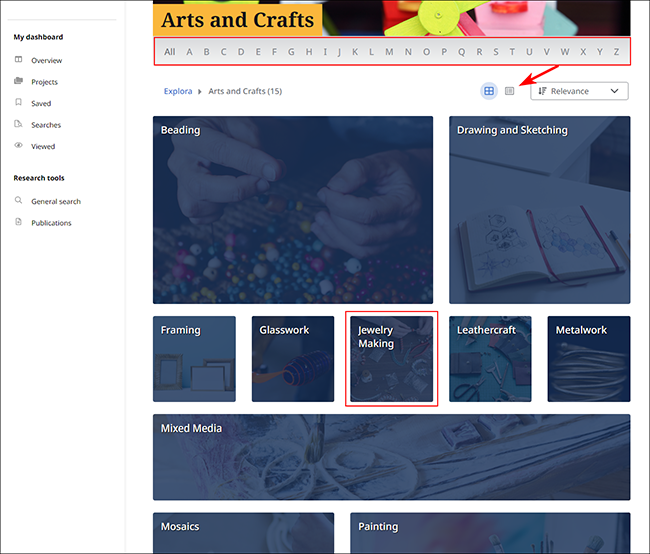Click the Searches icon in sidebar

[x=18, y=124]
